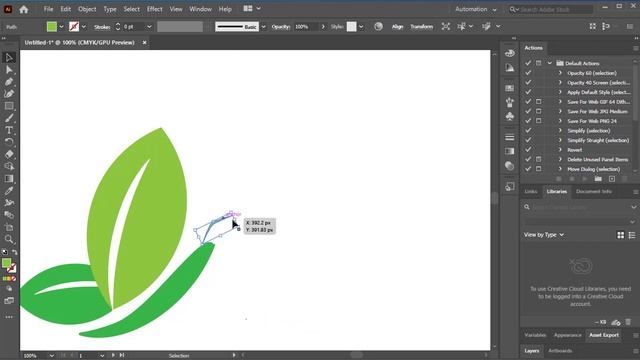This screenshot has height=360, width=640.
Task: Toggle dialog box for Delete Unused Panel Items
Action: pyautogui.click(x=538, y=159)
